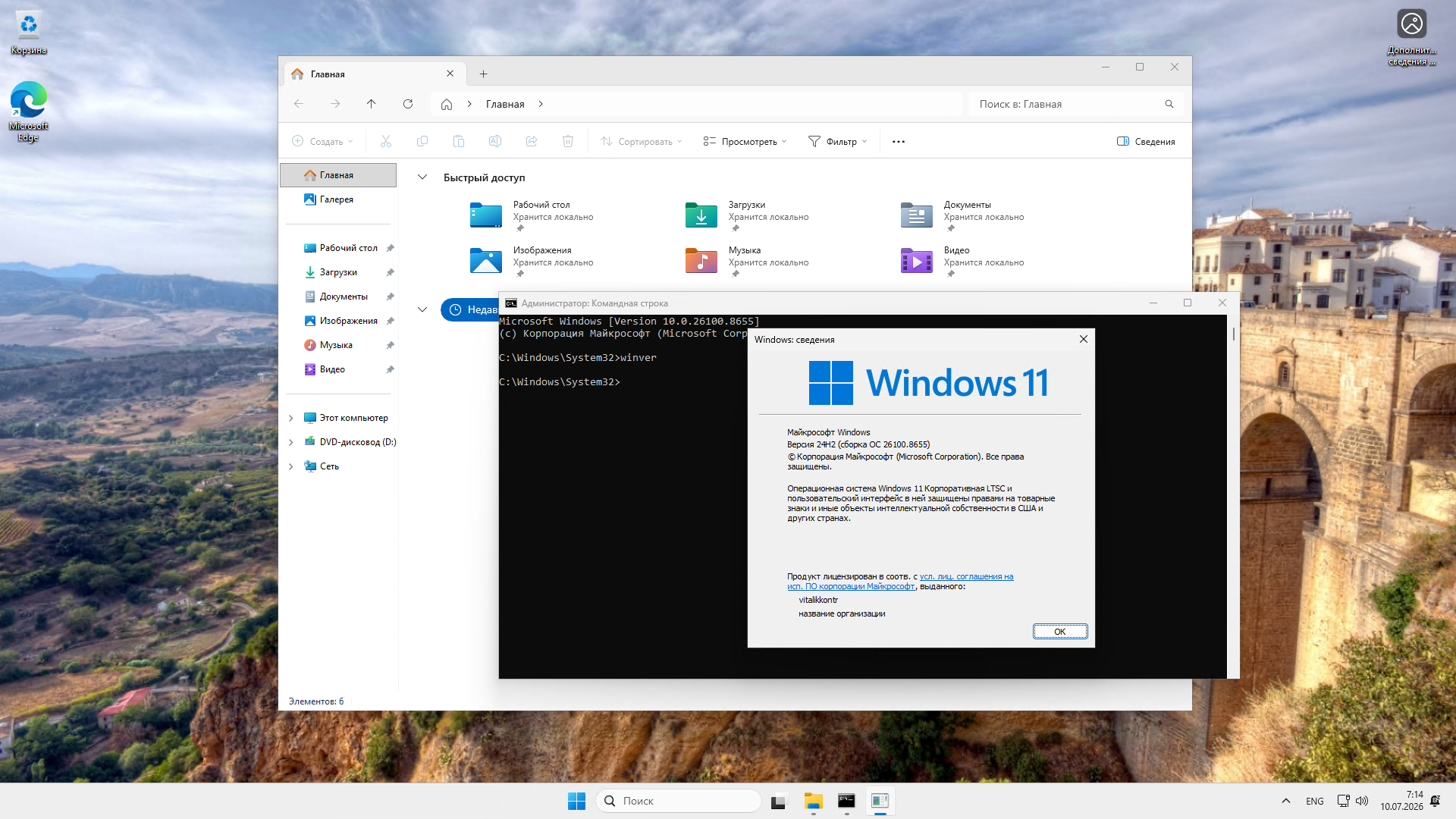Screen dimensions: 1456x819
Task: Expand the Network (Сеть) tree node
Action: coord(291,466)
